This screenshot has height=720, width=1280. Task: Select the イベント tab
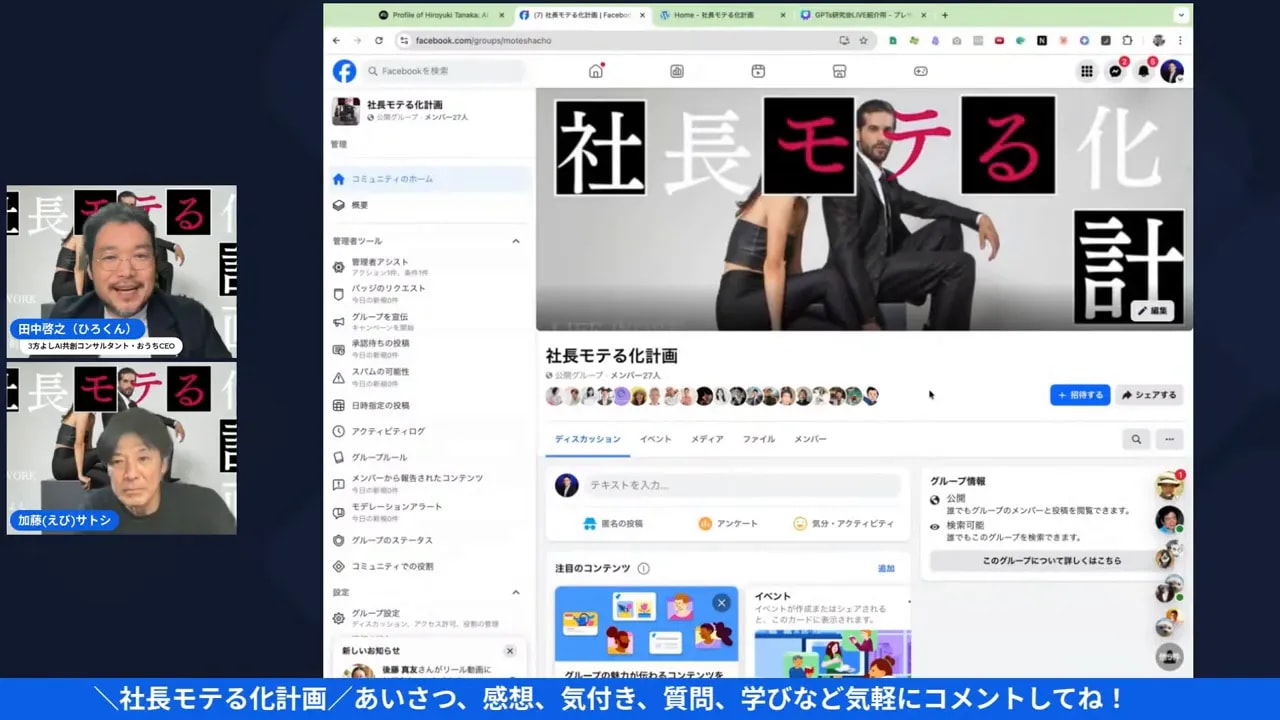tap(655, 439)
